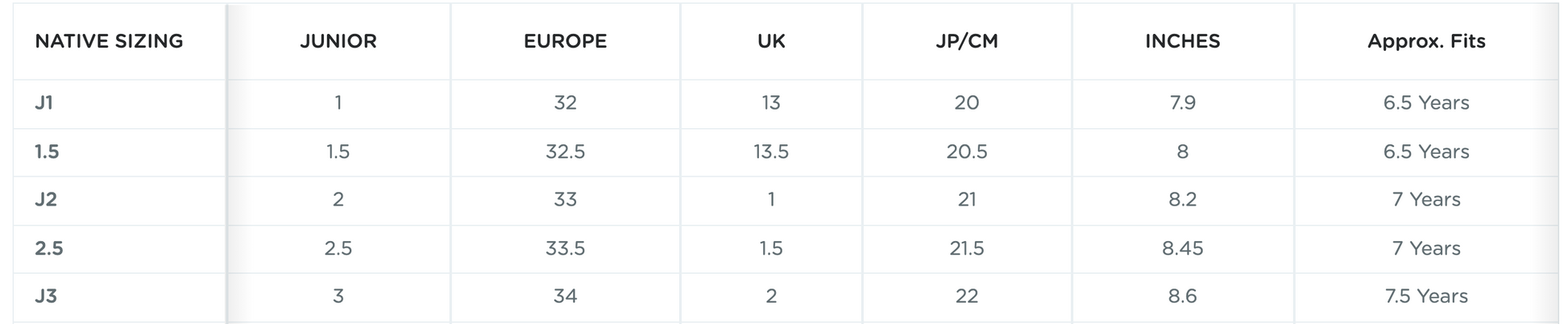Click the JUNIOR column header
The width and height of the screenshot is (1568, 324).
point(338,41)
